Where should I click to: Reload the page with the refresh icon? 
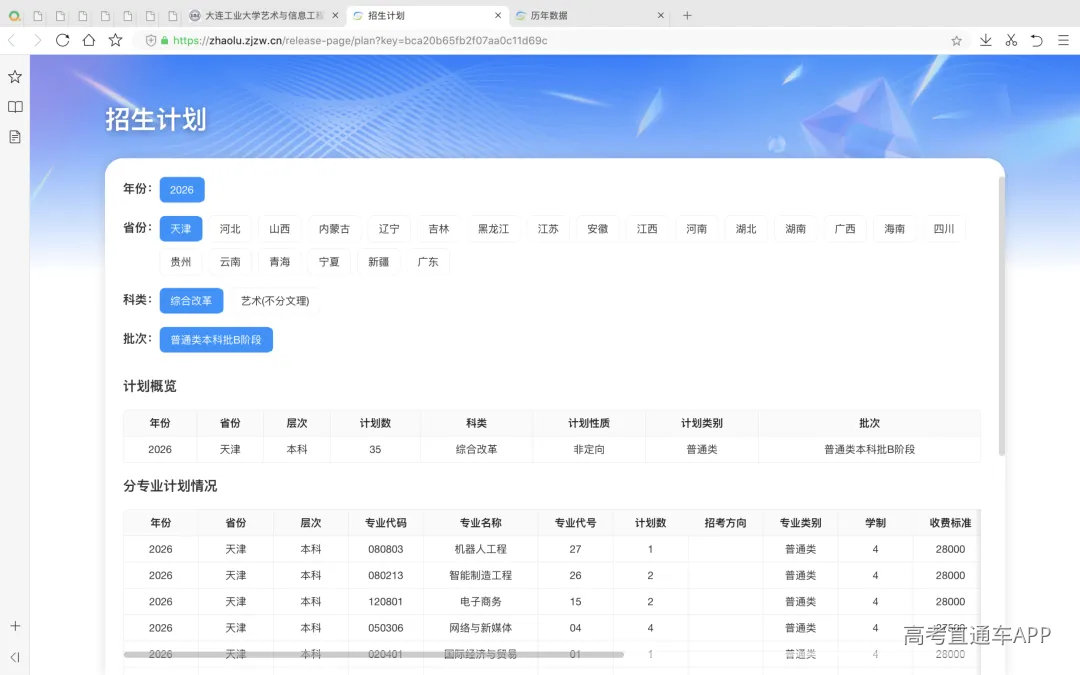63,40
